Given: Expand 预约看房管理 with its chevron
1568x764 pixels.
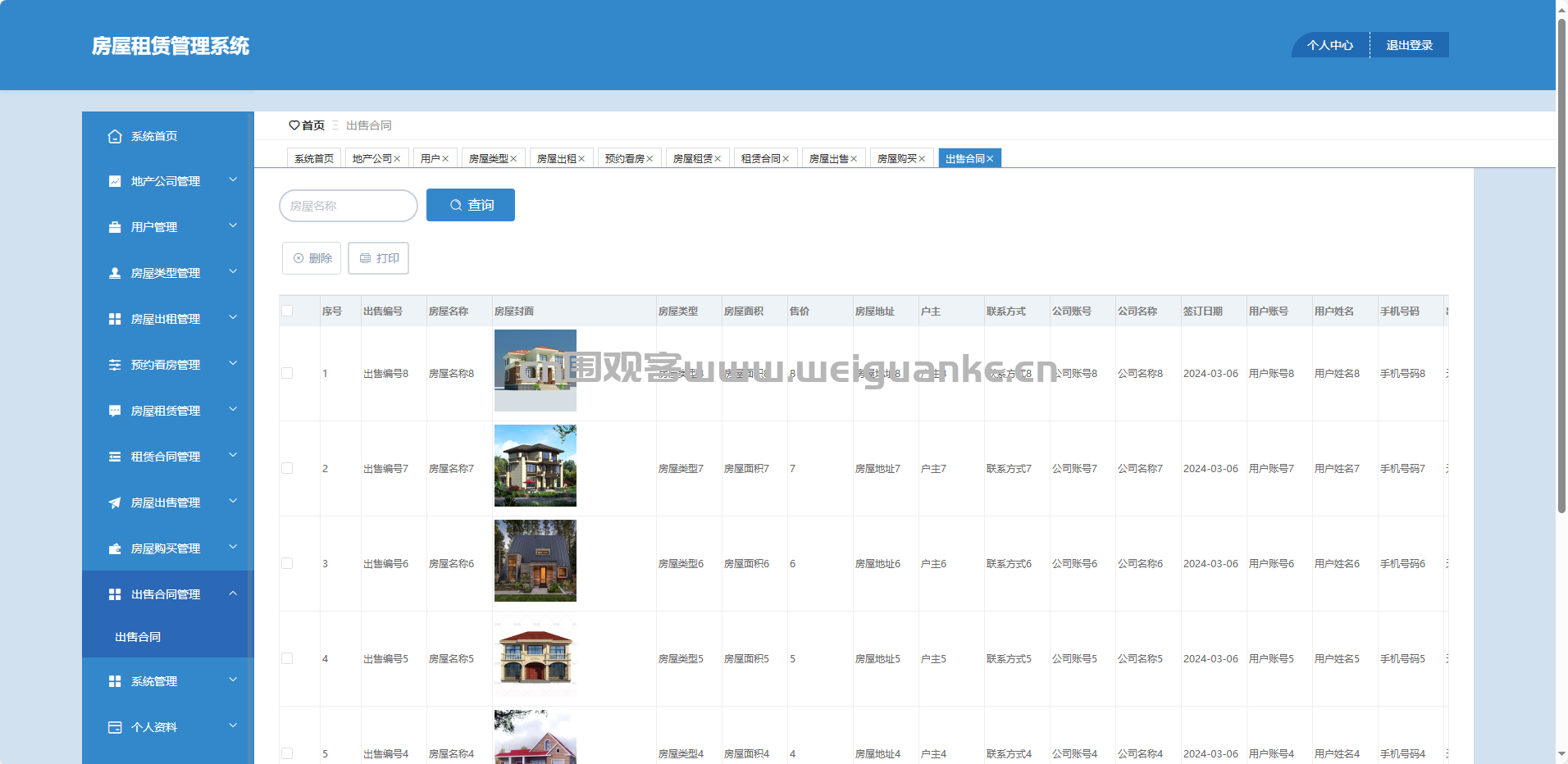Looking at the screenshot, I should (233, 363).
